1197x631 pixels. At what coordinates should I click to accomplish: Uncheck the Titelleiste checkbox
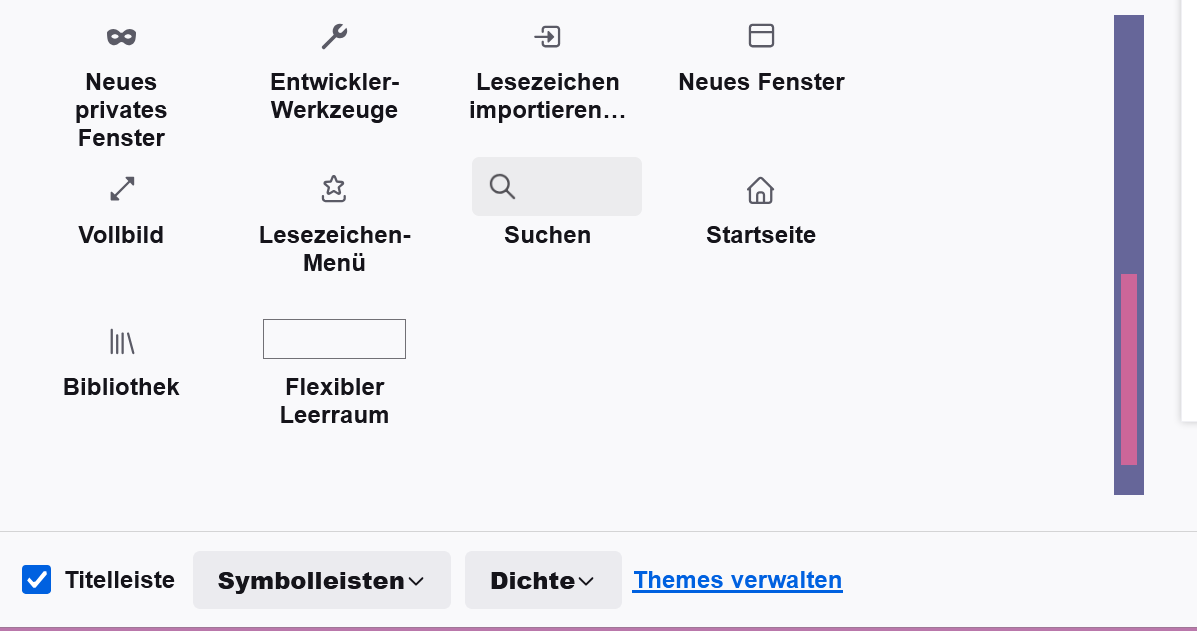tap(37, 580)
